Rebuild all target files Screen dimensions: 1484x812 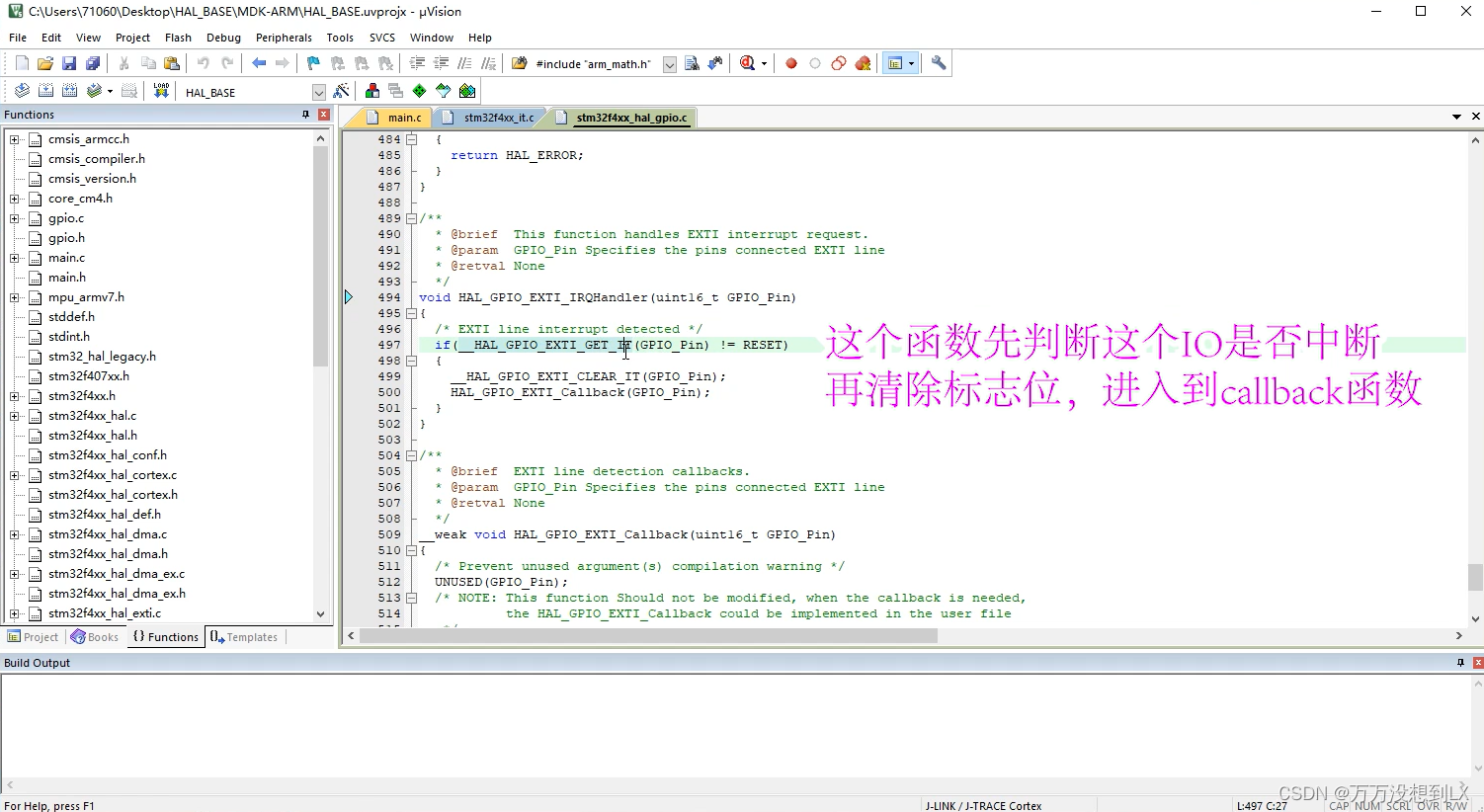(67, 90)
